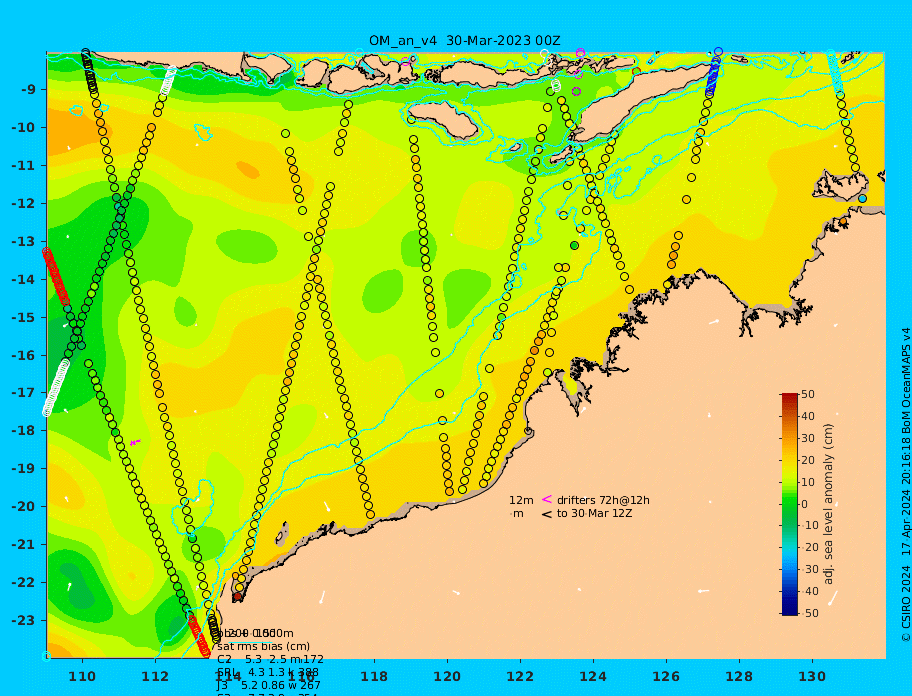
Task: Click the longitude axis label 112
Action: (155, 677)
